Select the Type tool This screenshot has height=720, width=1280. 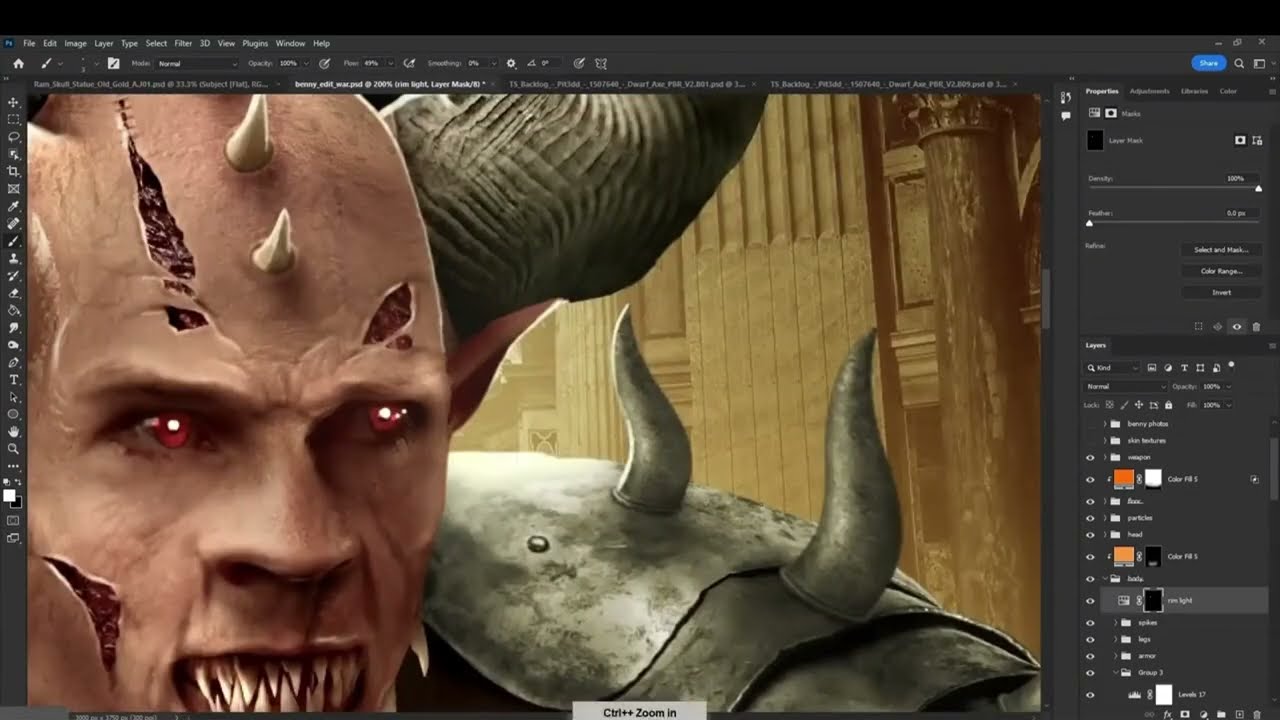(x=13, y=380)
